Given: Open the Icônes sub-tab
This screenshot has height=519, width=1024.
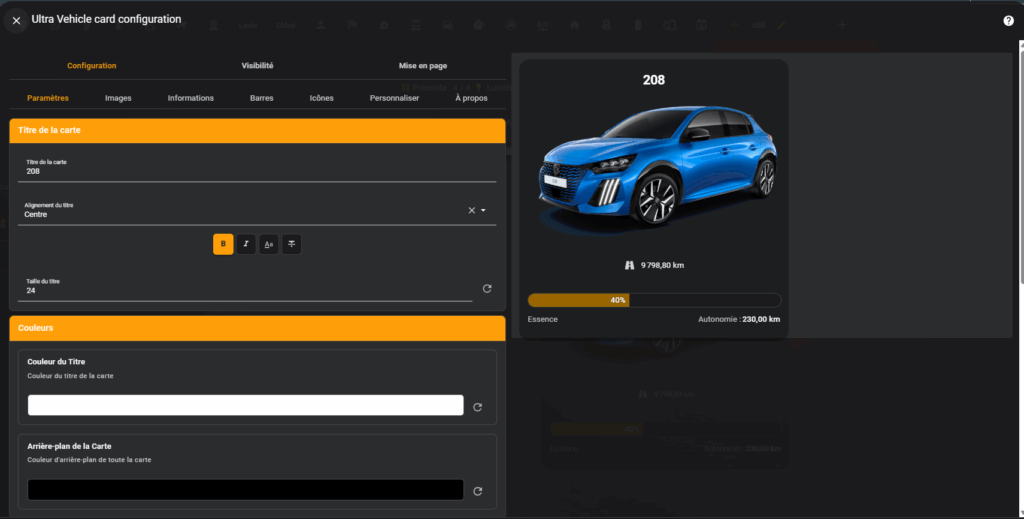Looking at the screenshot, I should 321,98.
